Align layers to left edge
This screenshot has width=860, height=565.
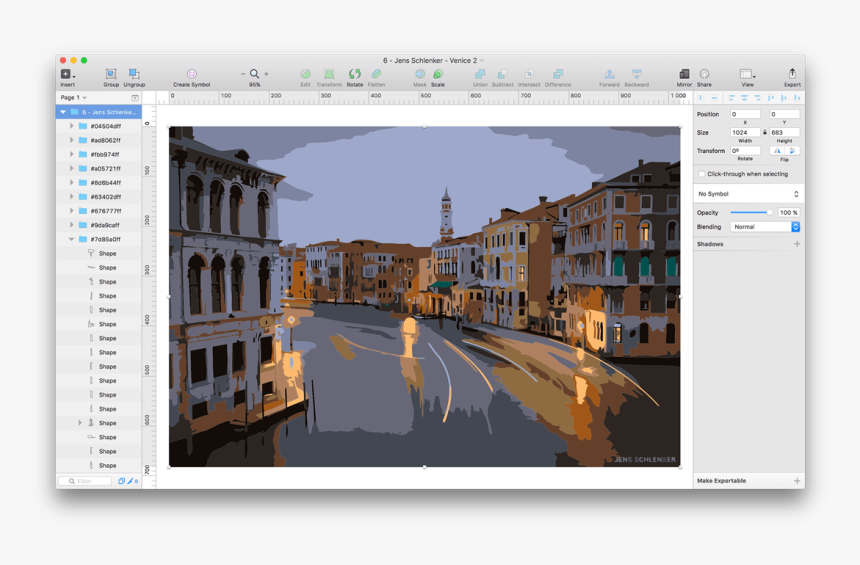coord(732,98)
